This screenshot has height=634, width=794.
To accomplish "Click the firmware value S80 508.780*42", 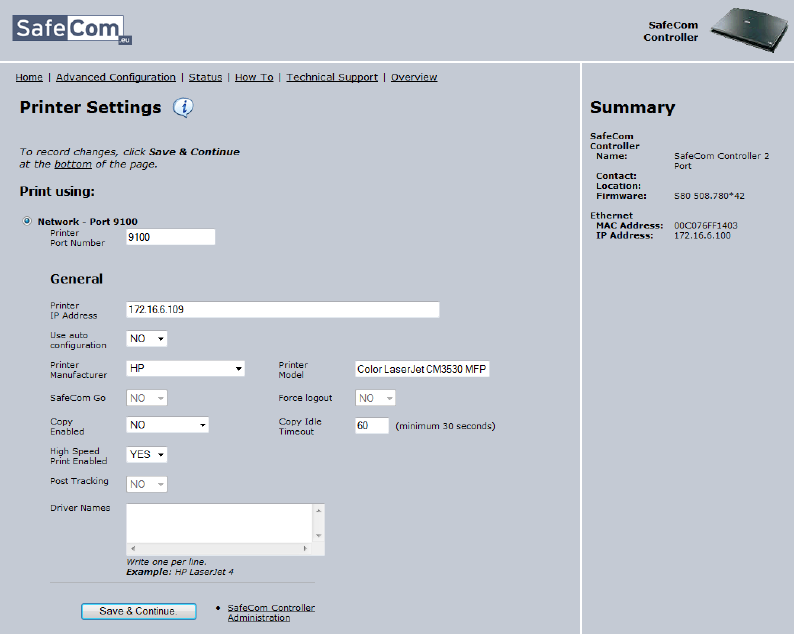I will pyautogui.click(x=709, y=196).
